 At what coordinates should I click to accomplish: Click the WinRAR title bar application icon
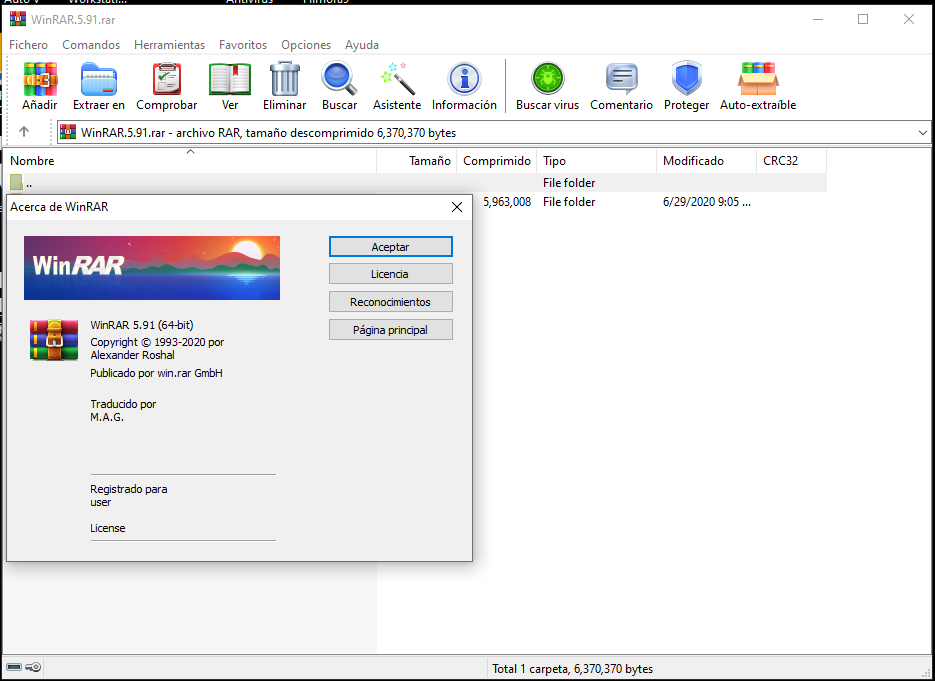(18, 19)
